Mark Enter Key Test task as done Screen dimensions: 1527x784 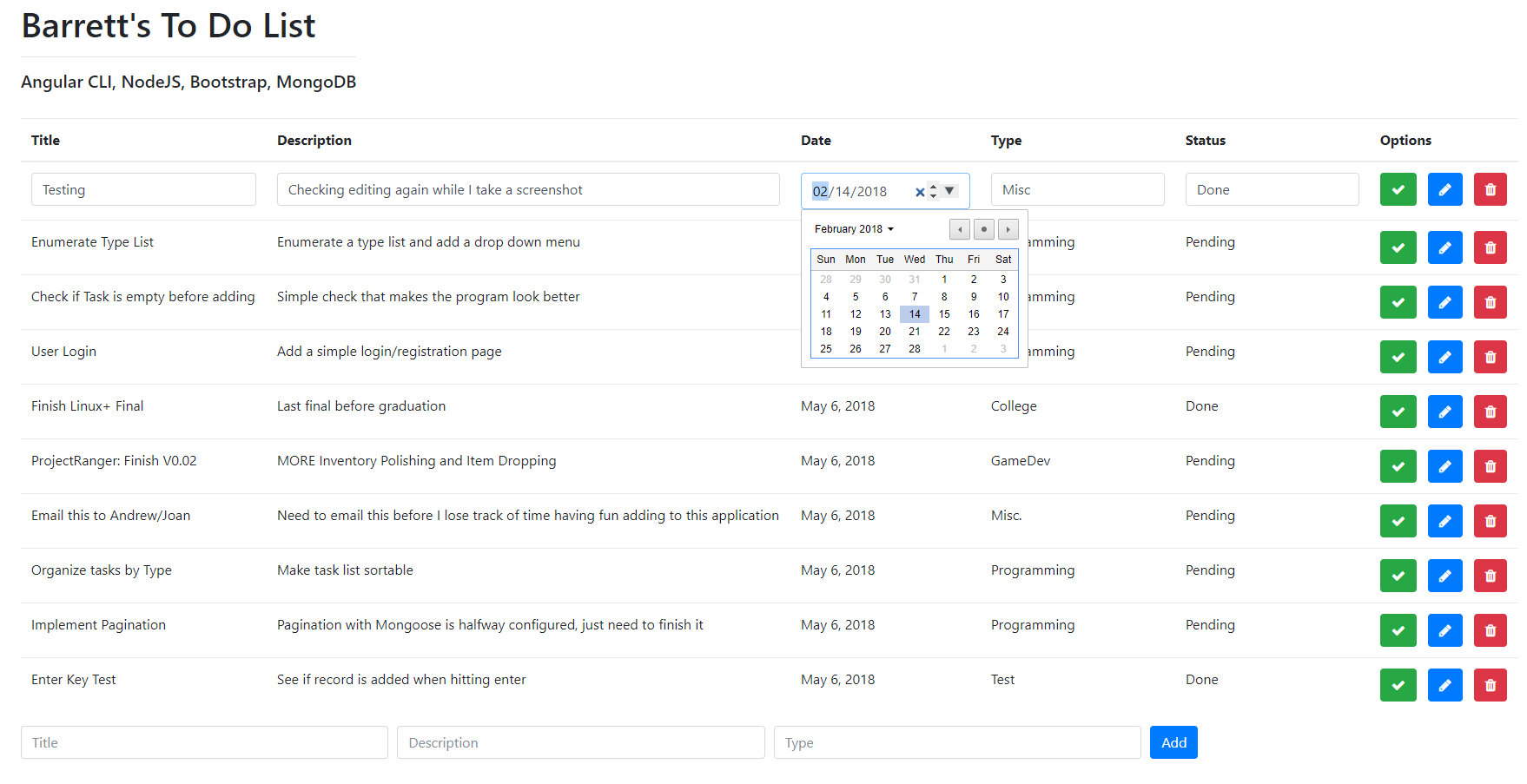click(1398, 685)
